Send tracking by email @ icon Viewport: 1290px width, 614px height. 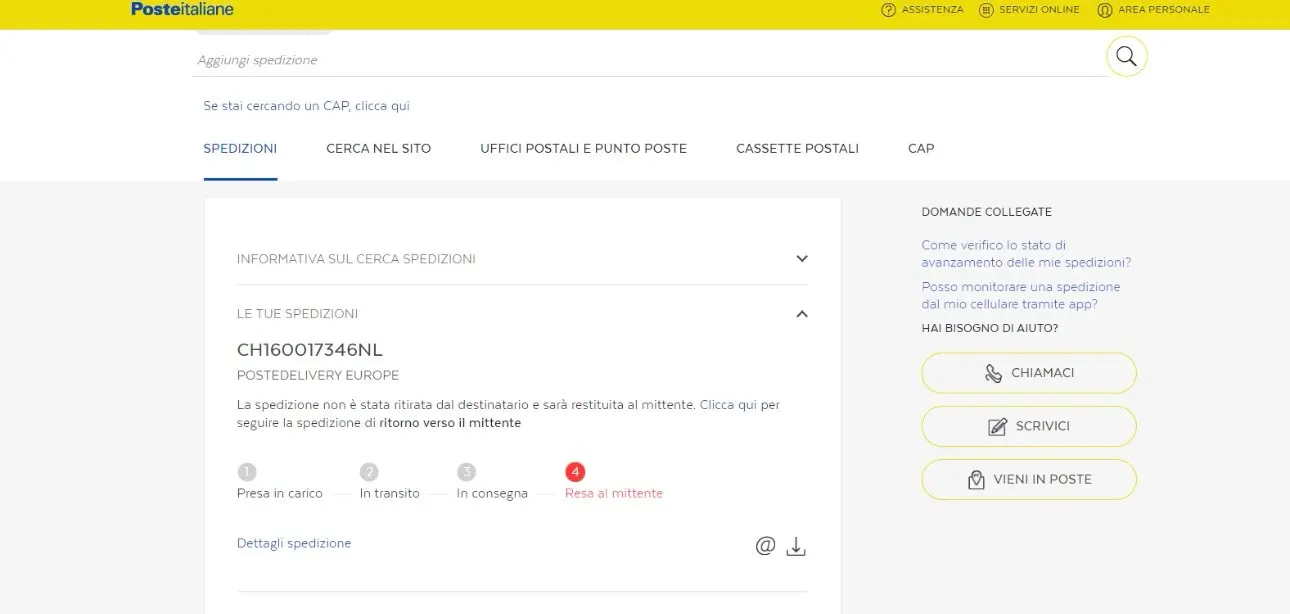click(765, 546)
